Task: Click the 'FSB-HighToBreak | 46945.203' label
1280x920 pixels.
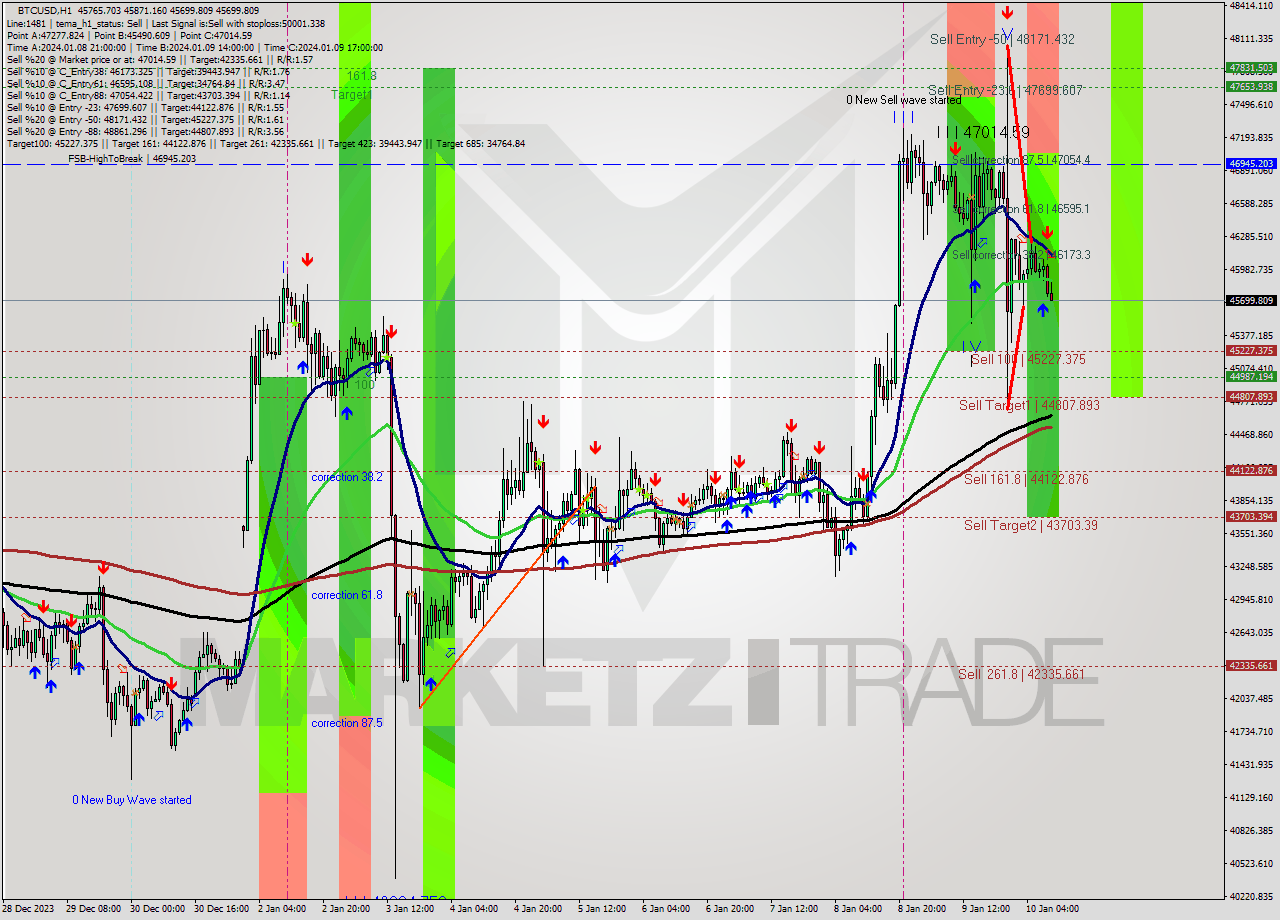Action: 132,158
